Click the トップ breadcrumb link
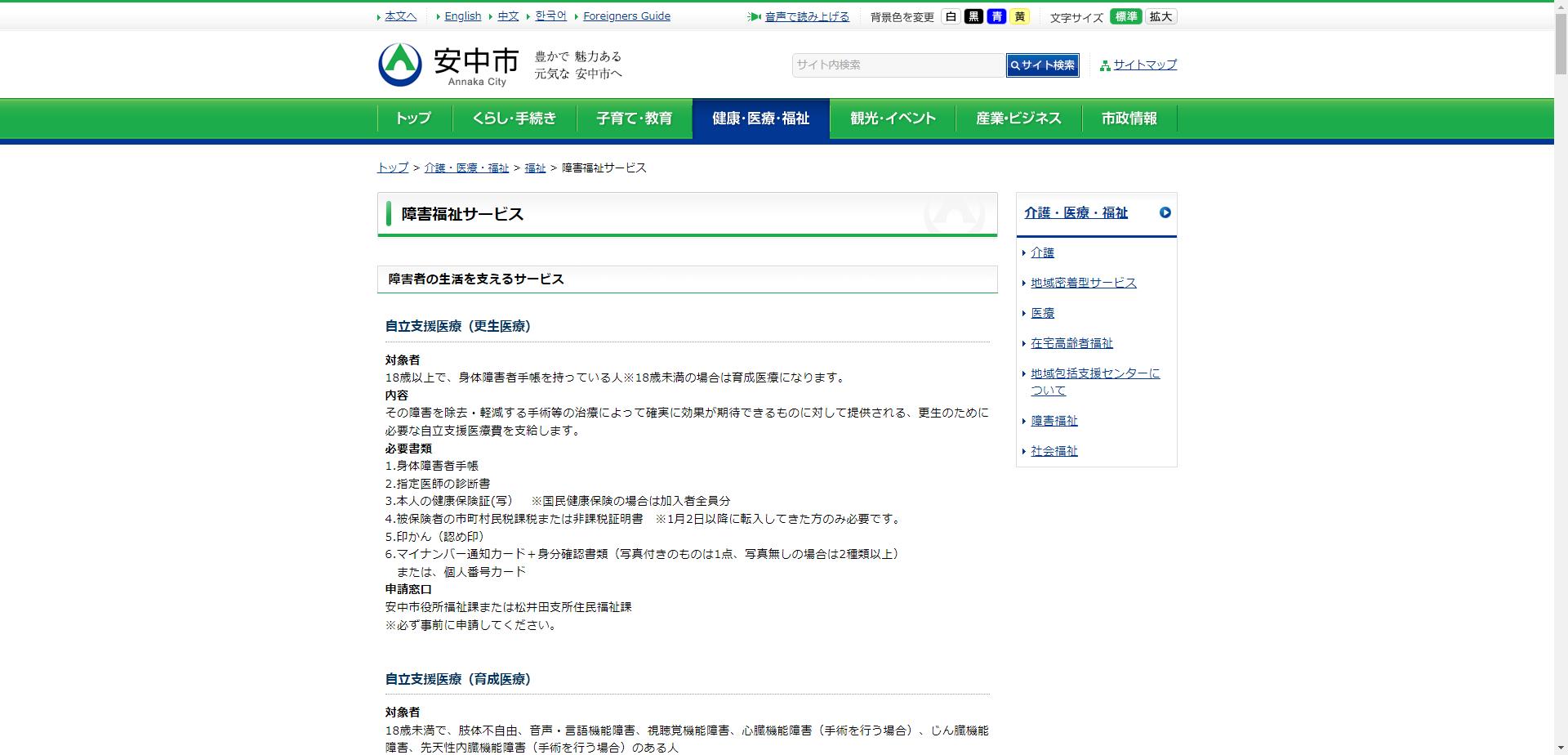This screenshot has width=1568, height=755. 393,168
